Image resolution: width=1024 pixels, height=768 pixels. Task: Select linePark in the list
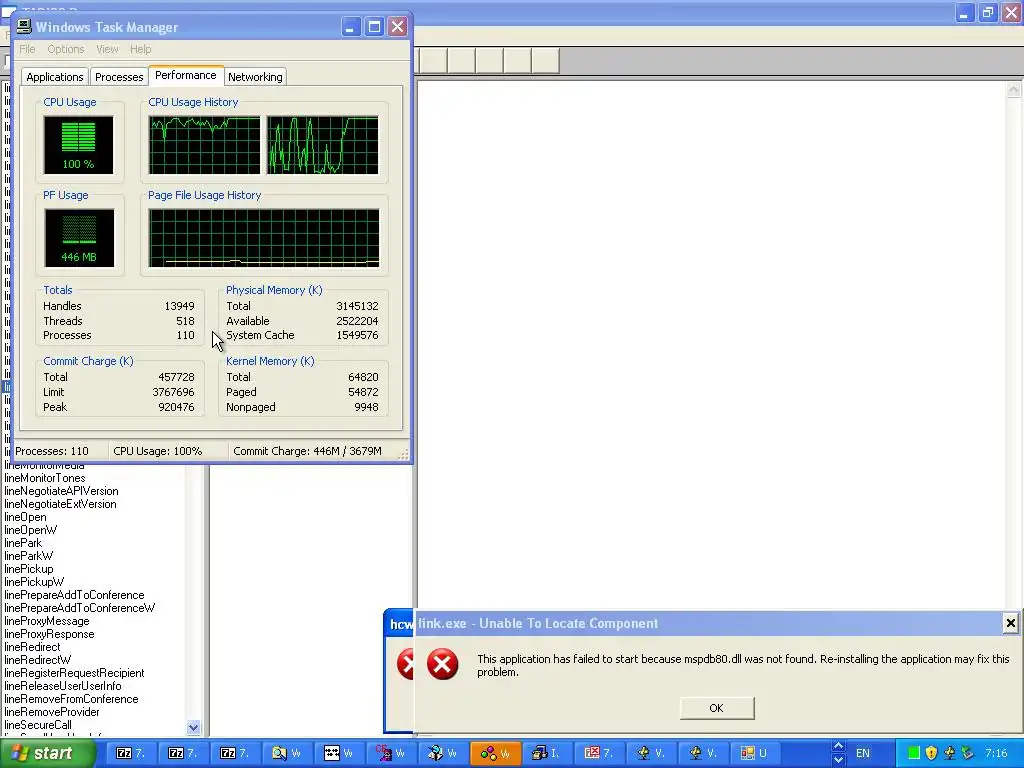23,543
